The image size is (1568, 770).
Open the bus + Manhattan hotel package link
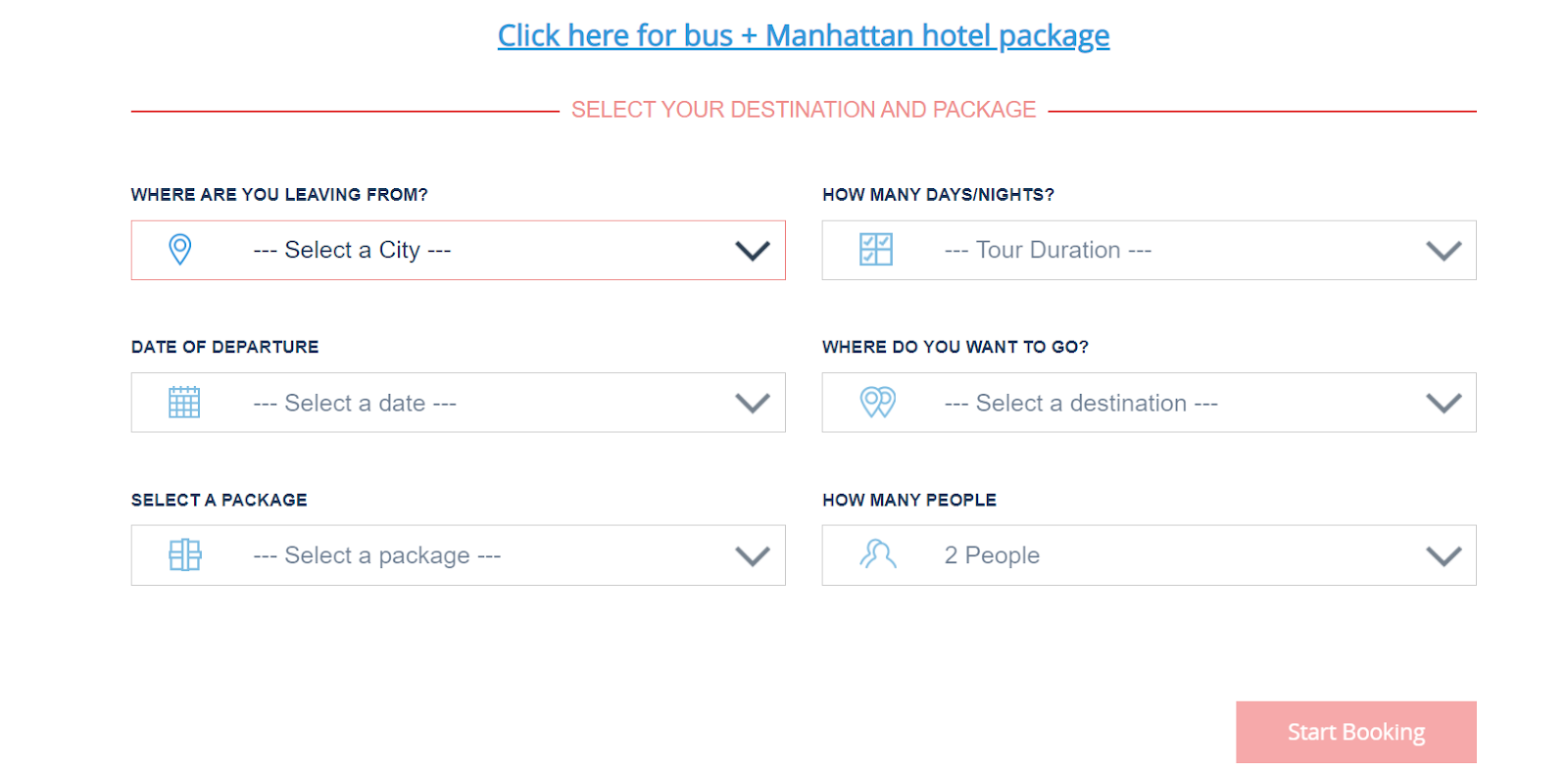(x=804, y=36)
